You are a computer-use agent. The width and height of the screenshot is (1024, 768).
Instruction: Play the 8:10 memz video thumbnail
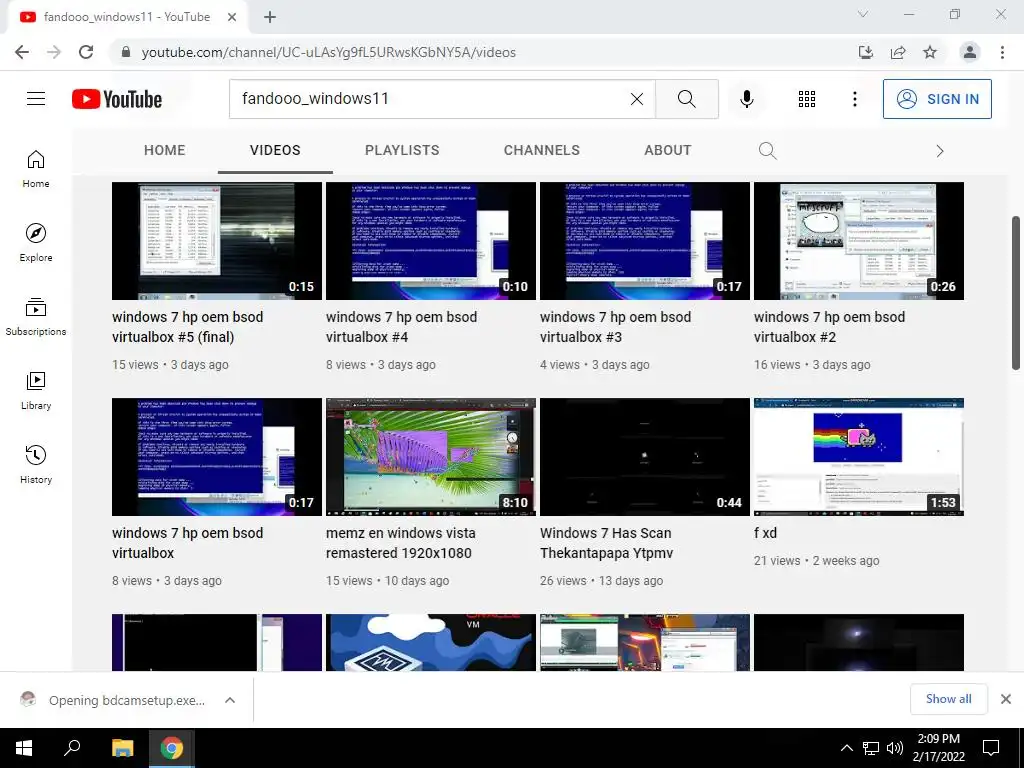coord(431,456)
